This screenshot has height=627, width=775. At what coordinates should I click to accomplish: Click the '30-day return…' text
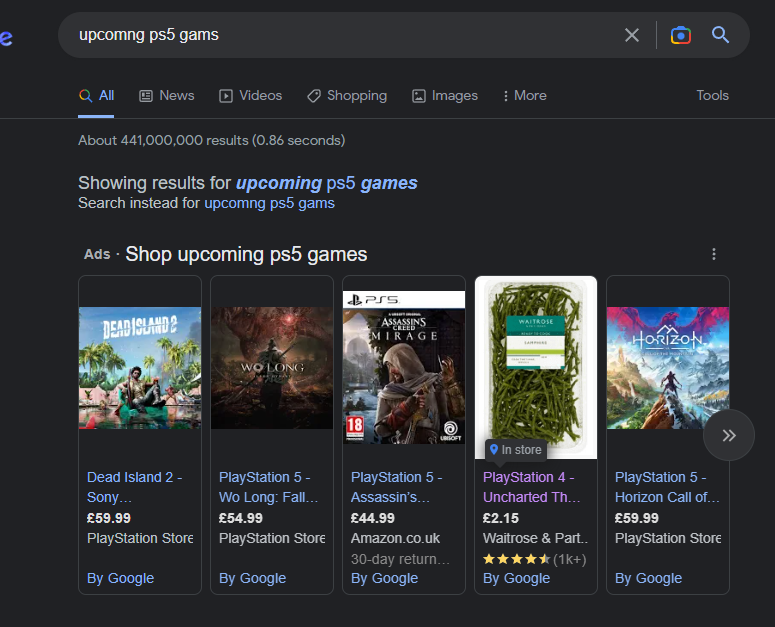pyautogui.click(x=400, y=559)
